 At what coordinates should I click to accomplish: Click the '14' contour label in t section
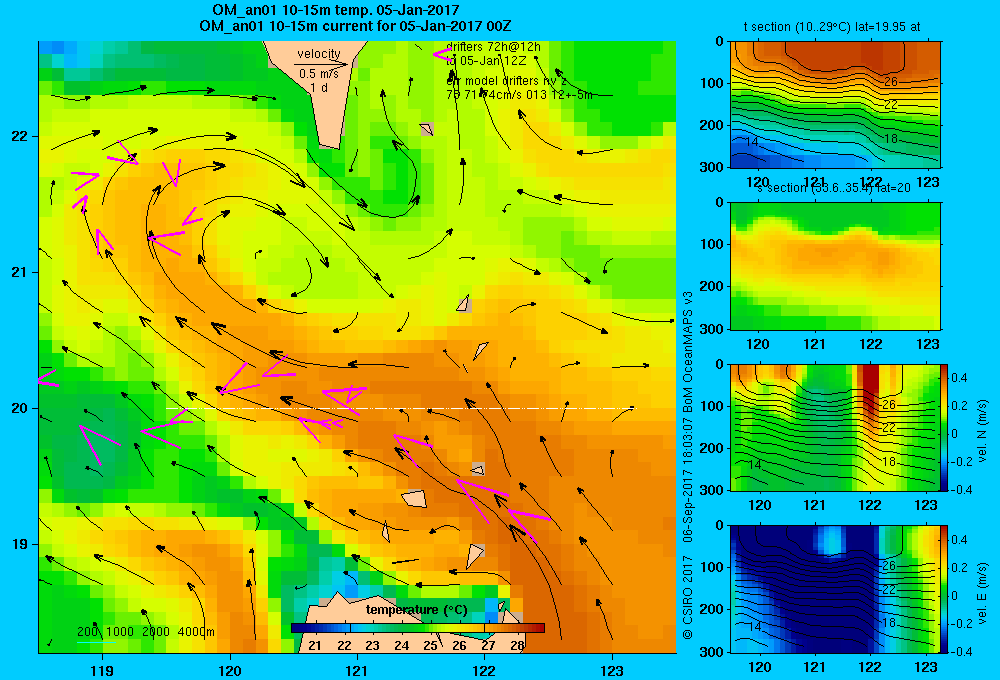coord(753,142)
